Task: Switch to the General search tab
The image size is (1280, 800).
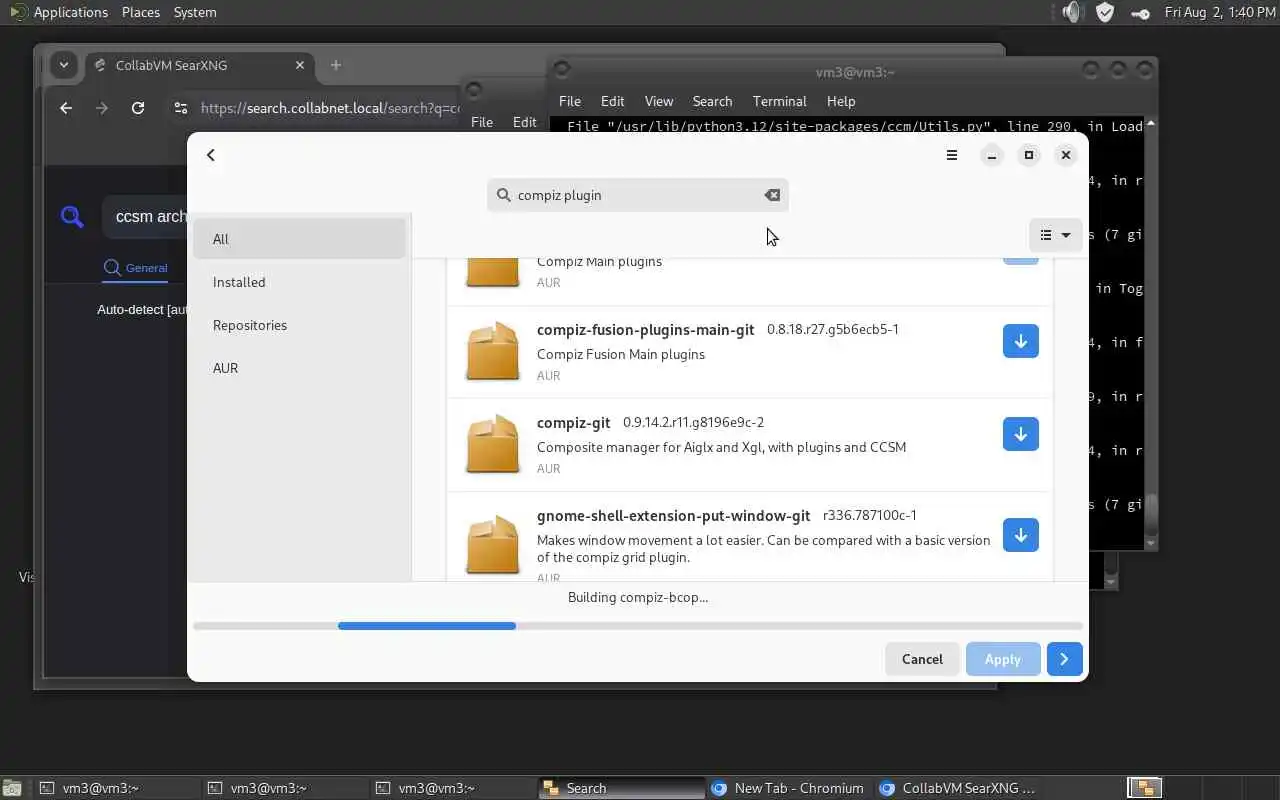Action: click(x=136, y=268)
